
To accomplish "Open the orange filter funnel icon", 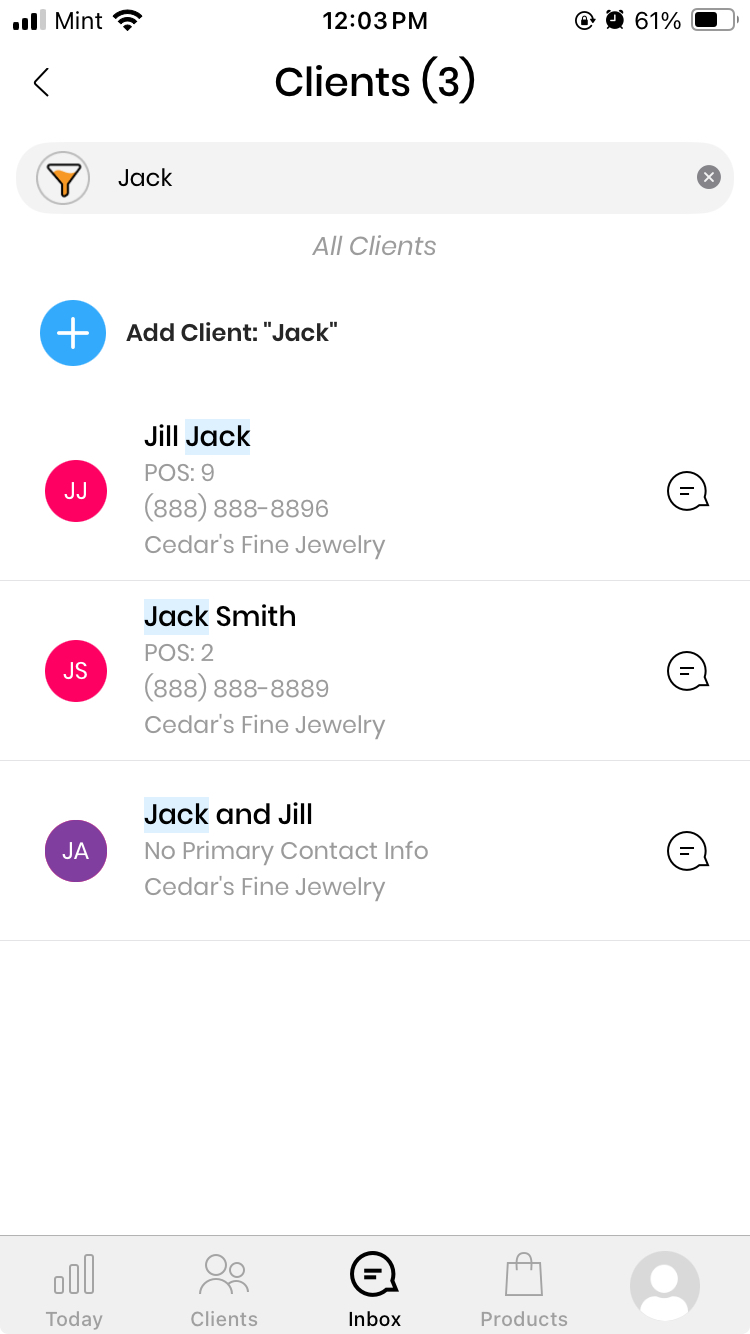I will pyautogui.click(x=63, y=179).
